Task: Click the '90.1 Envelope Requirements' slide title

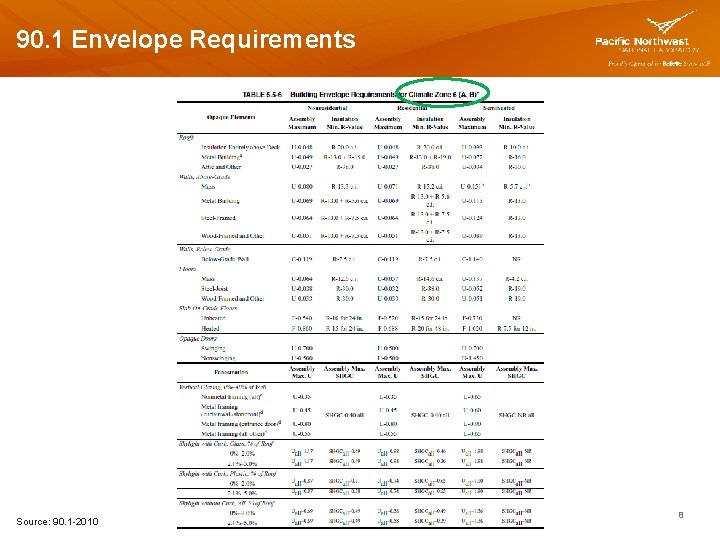Action: pyautogui.click(x=186, y=39)
